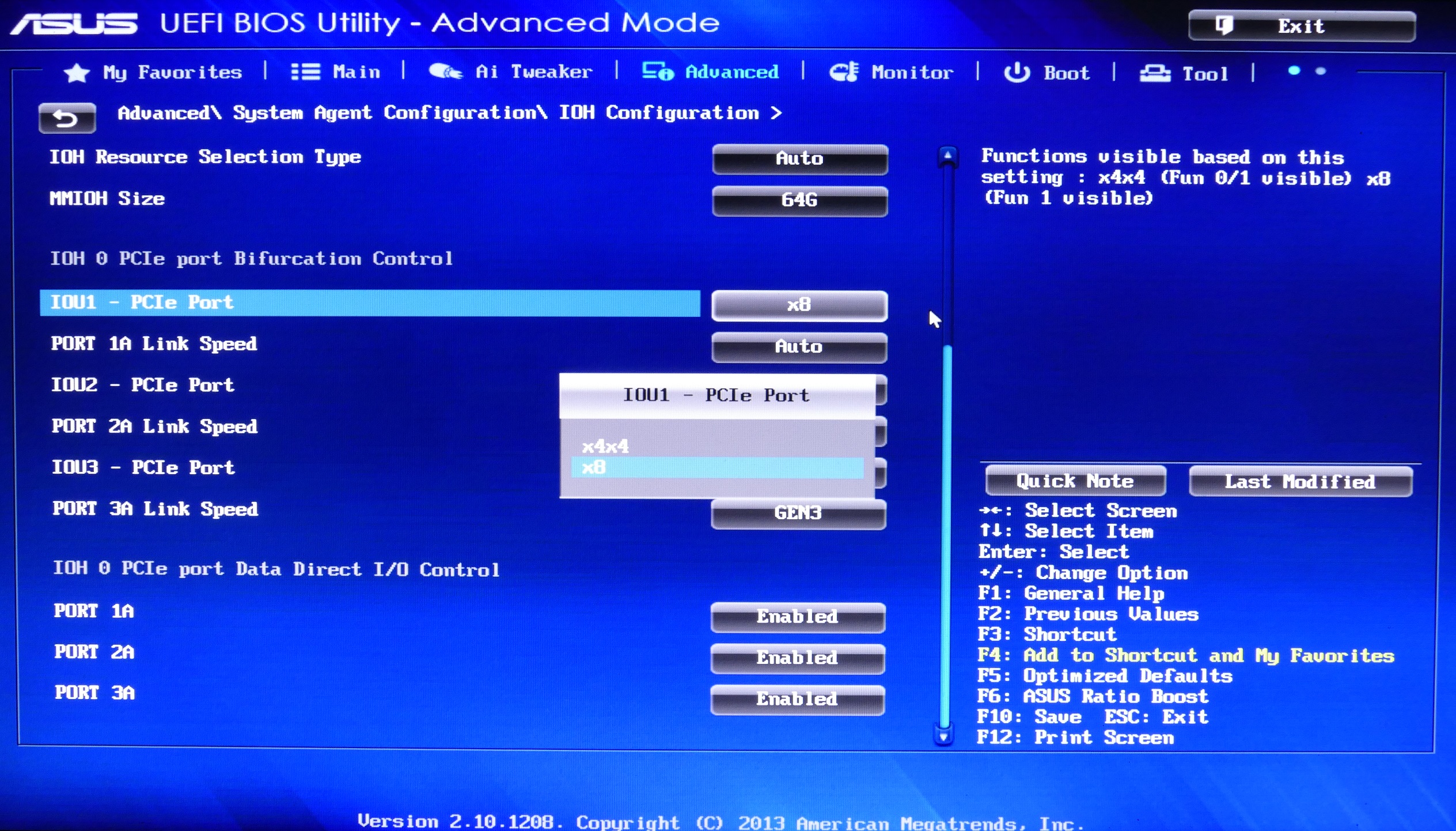
Task: Switch to the Tool tab
Action: (1184, 73)
